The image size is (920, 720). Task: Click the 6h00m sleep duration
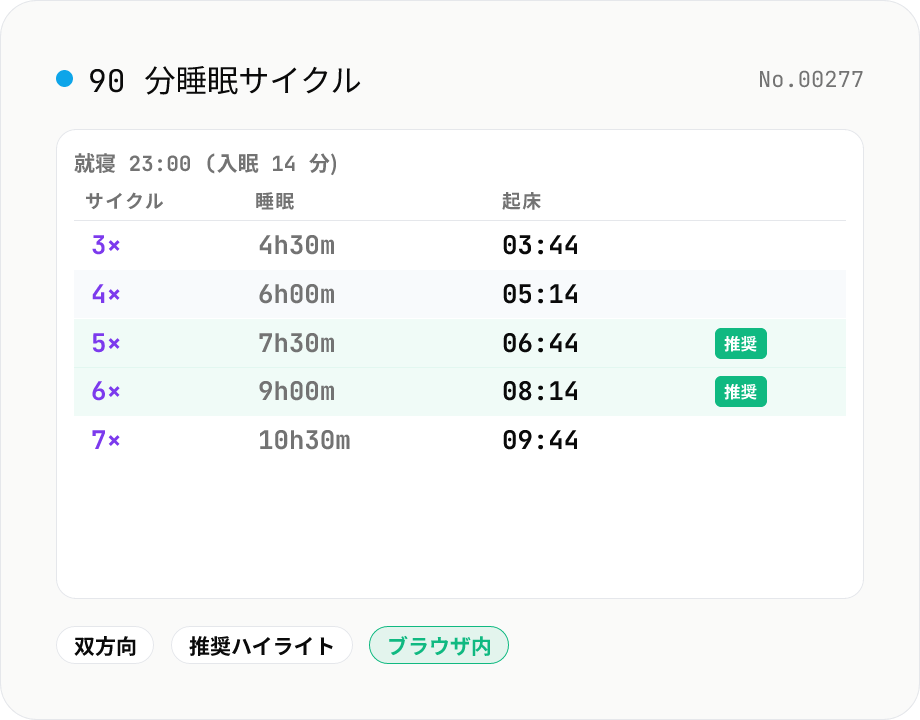[x=297, y=294]
